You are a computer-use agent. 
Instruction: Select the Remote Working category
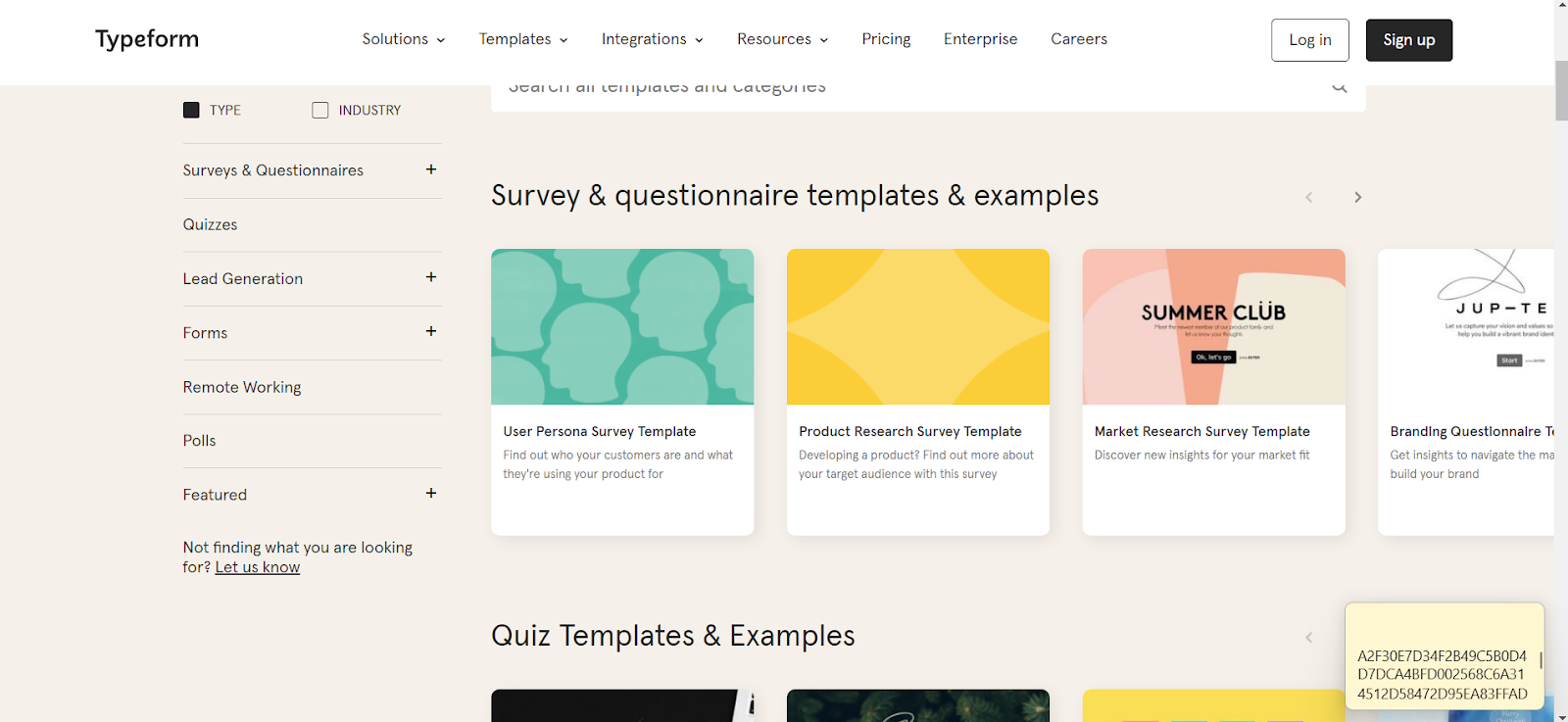[242, 387]
